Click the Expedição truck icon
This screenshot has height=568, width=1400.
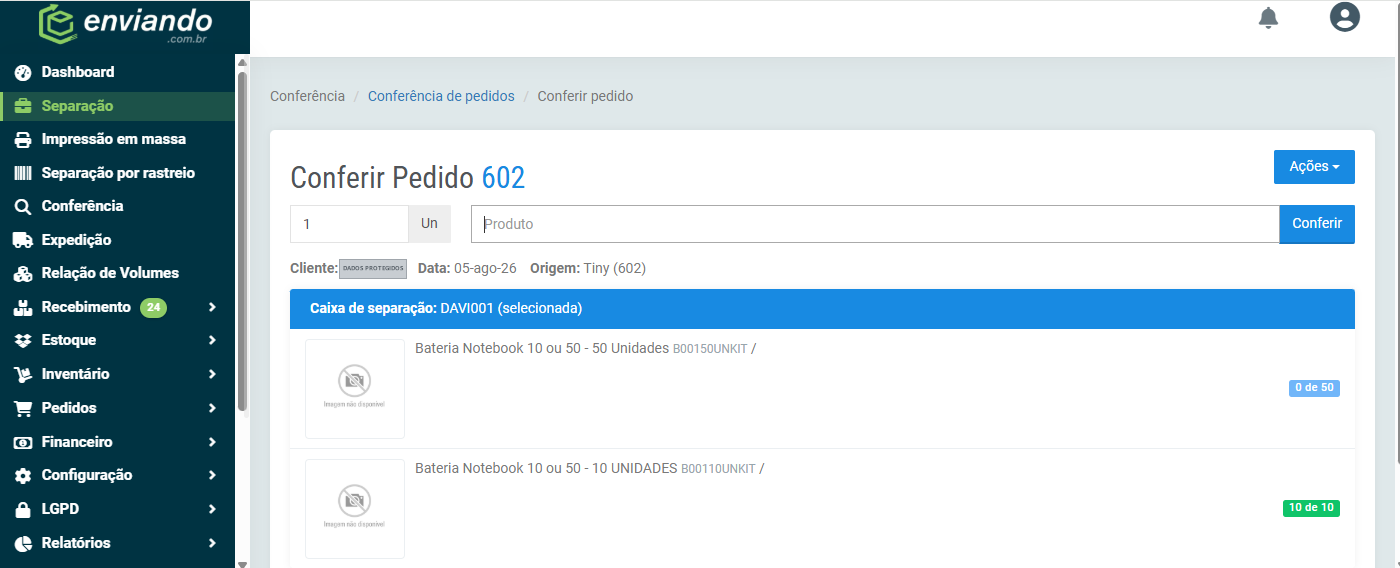click(23, 240)
